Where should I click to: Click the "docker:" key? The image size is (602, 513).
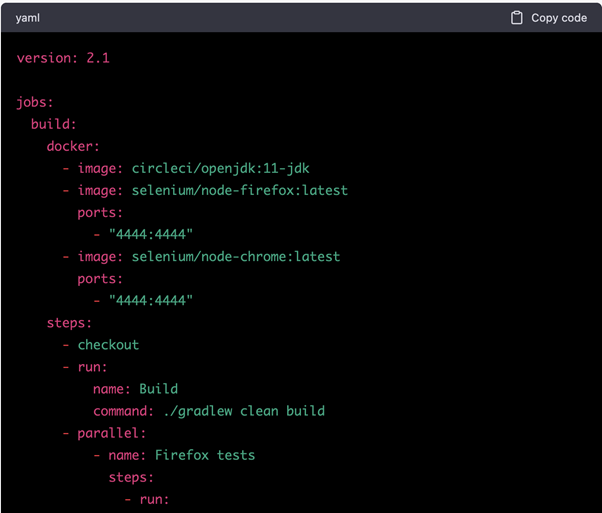click(73, 146)
